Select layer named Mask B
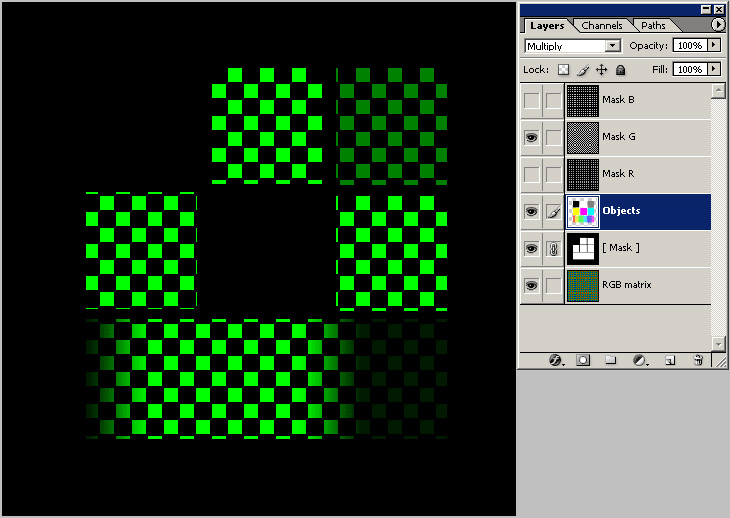 click(618, 100)
